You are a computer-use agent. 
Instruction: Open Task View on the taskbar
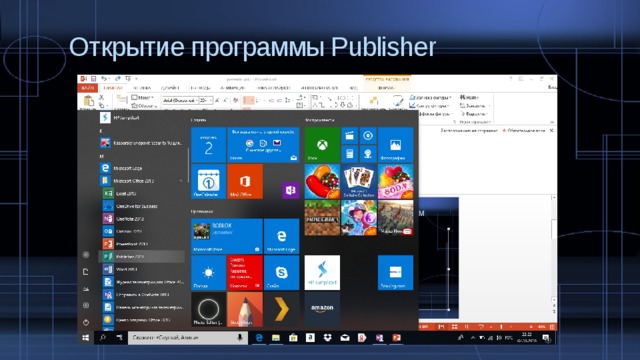pos(119,338)
